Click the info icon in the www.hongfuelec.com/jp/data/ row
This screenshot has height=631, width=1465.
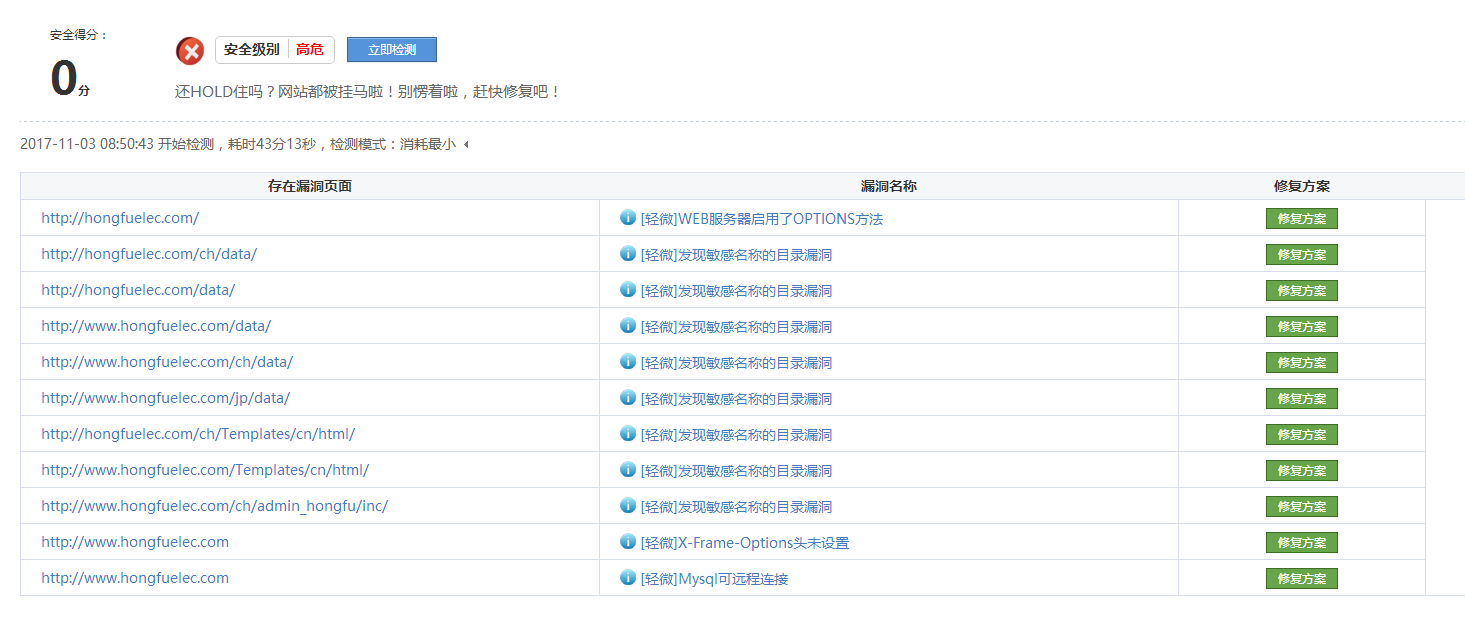[x=628, y=398]
